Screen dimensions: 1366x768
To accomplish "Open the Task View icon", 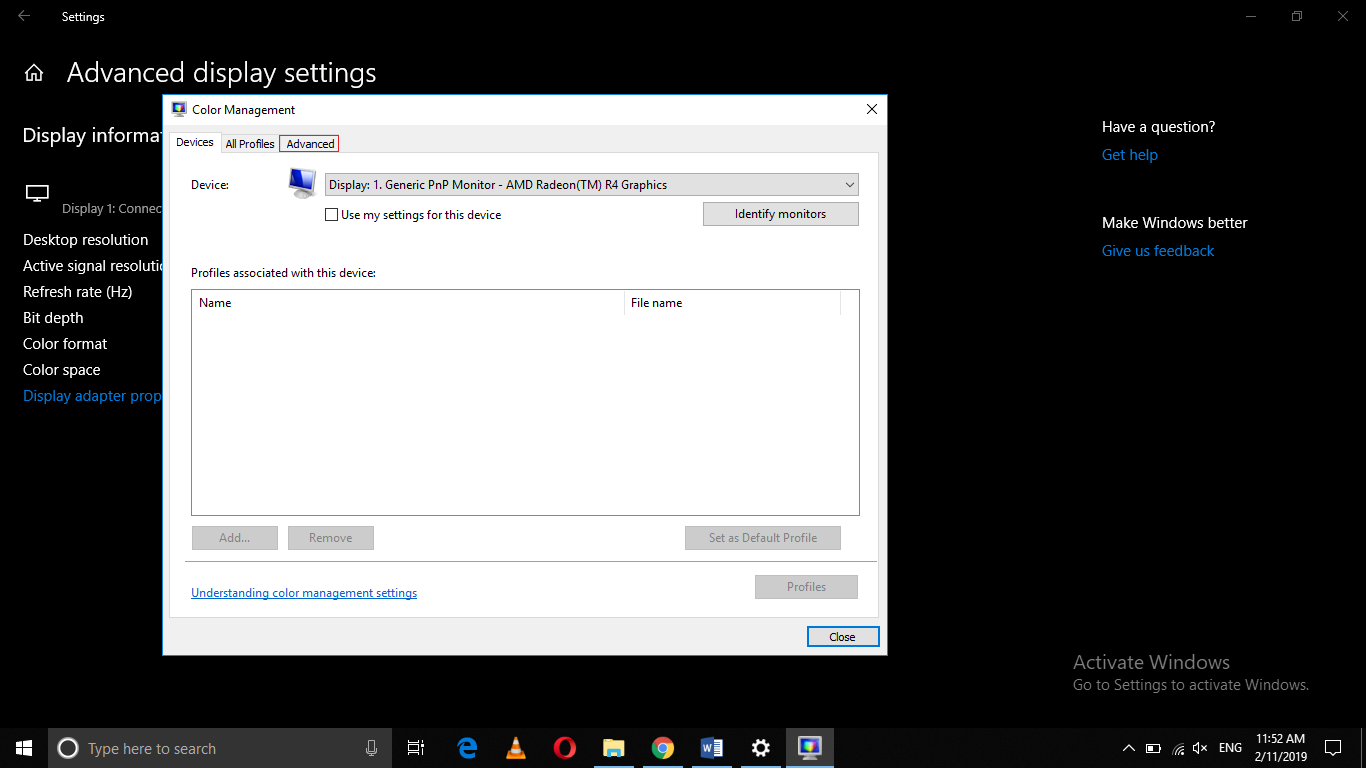I will (x=415, y=747).
